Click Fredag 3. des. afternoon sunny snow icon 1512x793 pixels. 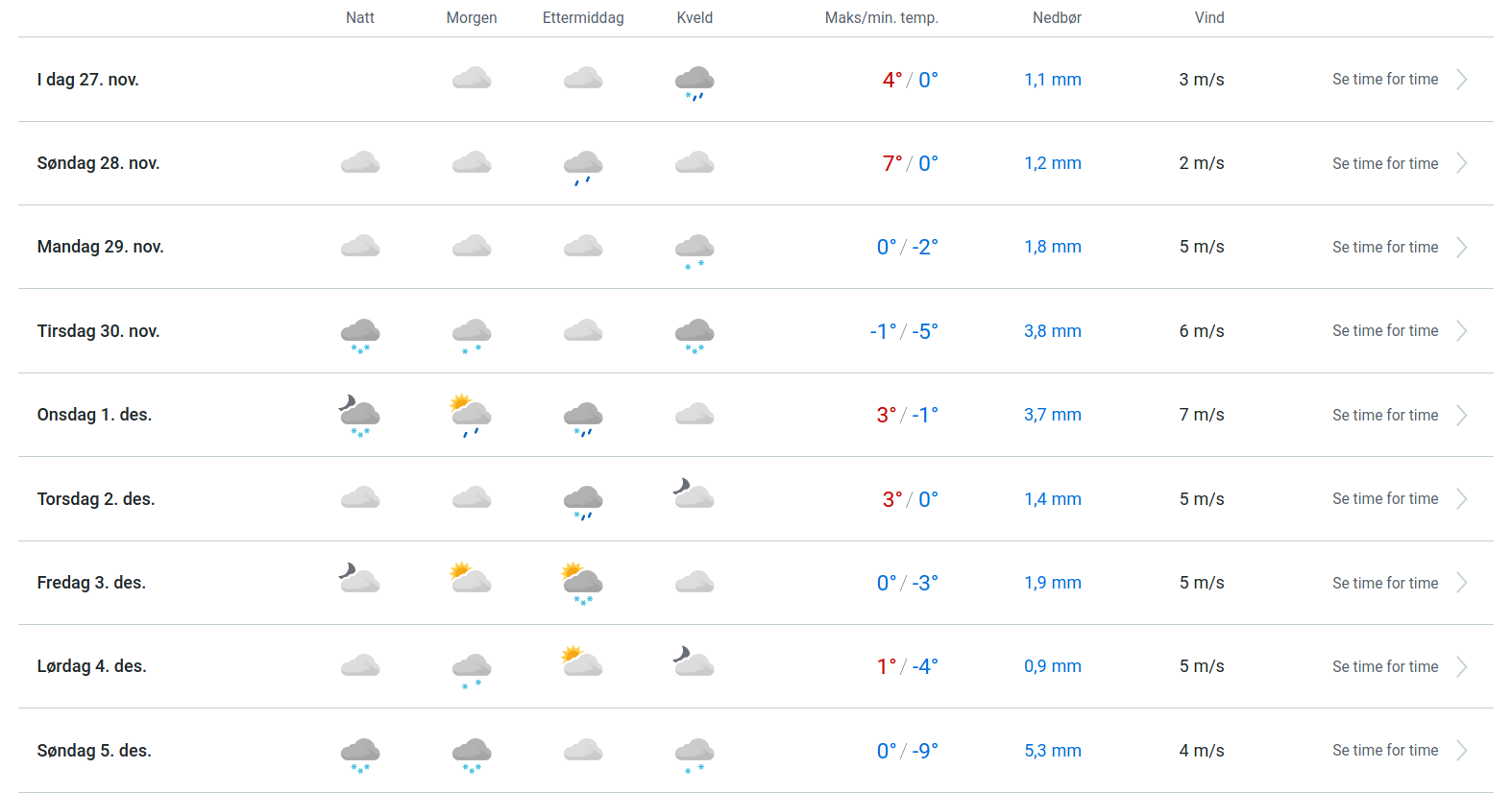click(x=583, y=584)
